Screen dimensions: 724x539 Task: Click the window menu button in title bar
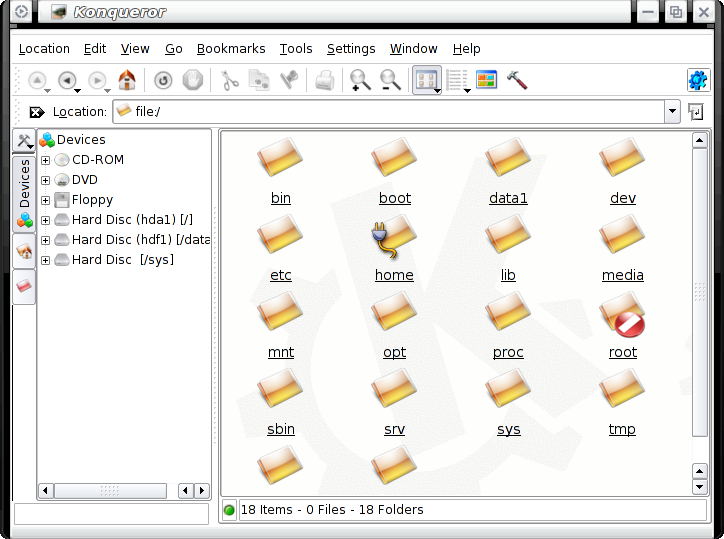click(21, 11)
